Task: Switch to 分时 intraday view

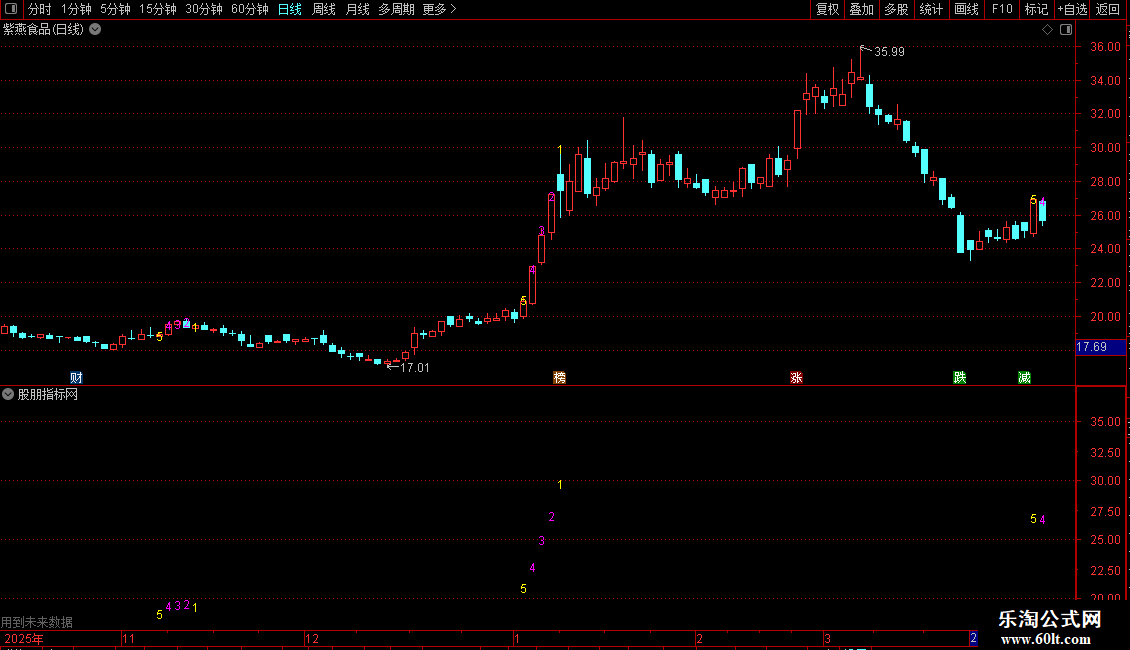Action: pyautogui.click(x=39, y=9)
